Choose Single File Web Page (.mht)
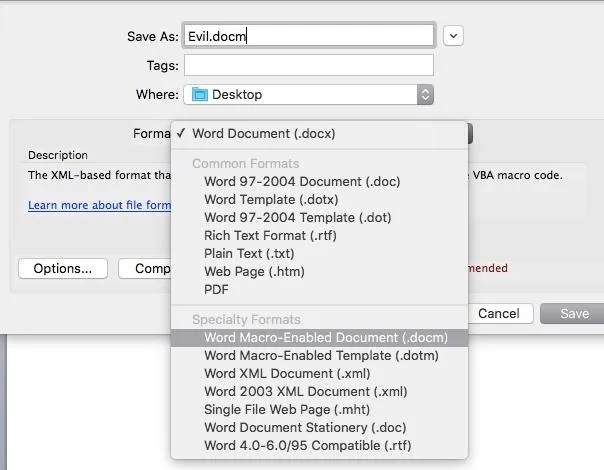The height and width of the screenshot is (470, 604). tap(319, 410)
